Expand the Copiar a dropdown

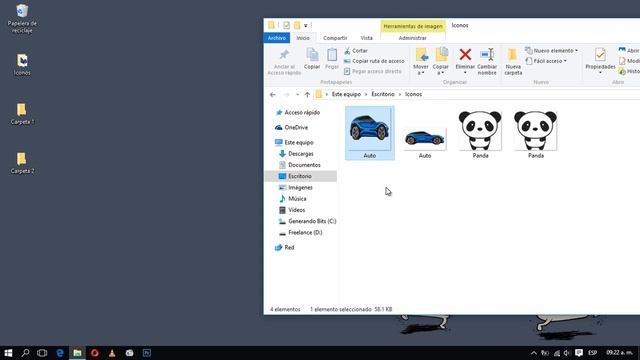(441, 73)
